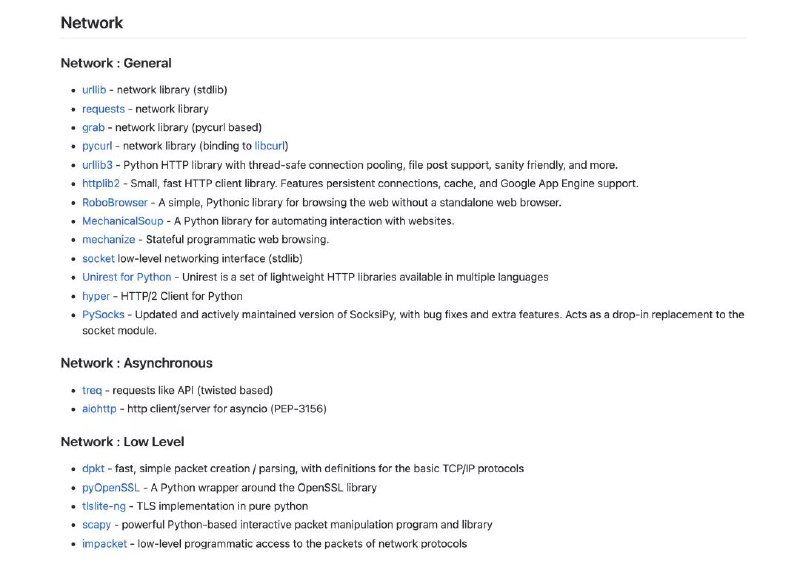Open the urllib library link
This screenshot has width=800, height=564.
96,90
